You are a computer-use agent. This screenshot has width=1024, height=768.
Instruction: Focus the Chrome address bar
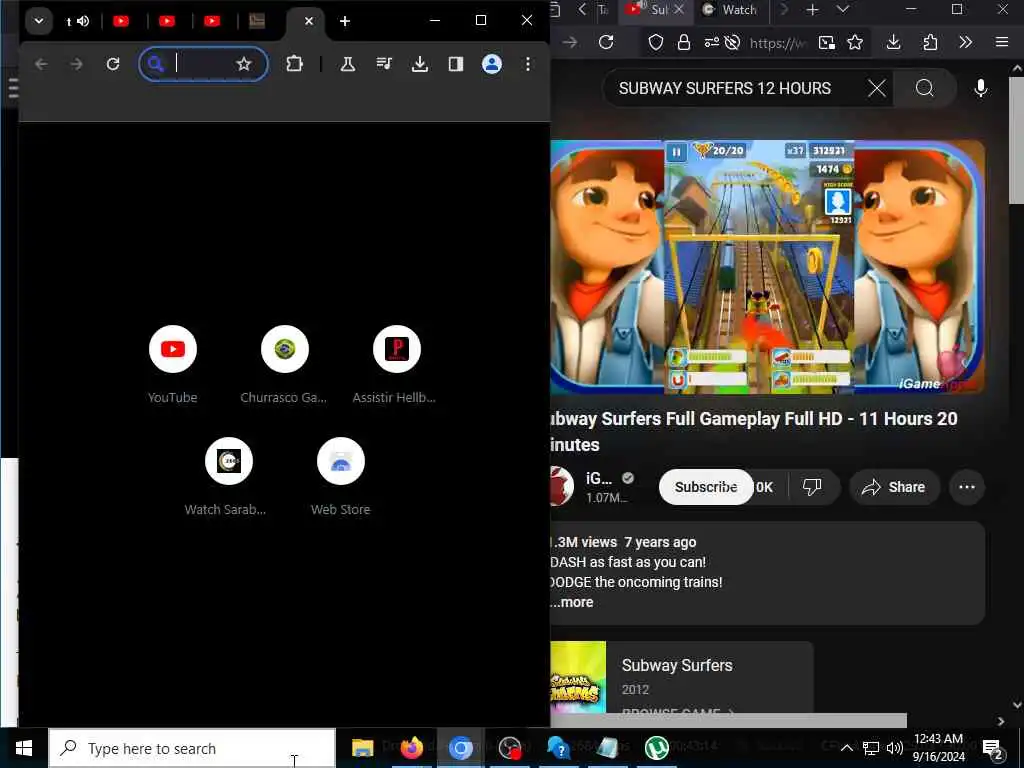point(203,64)
